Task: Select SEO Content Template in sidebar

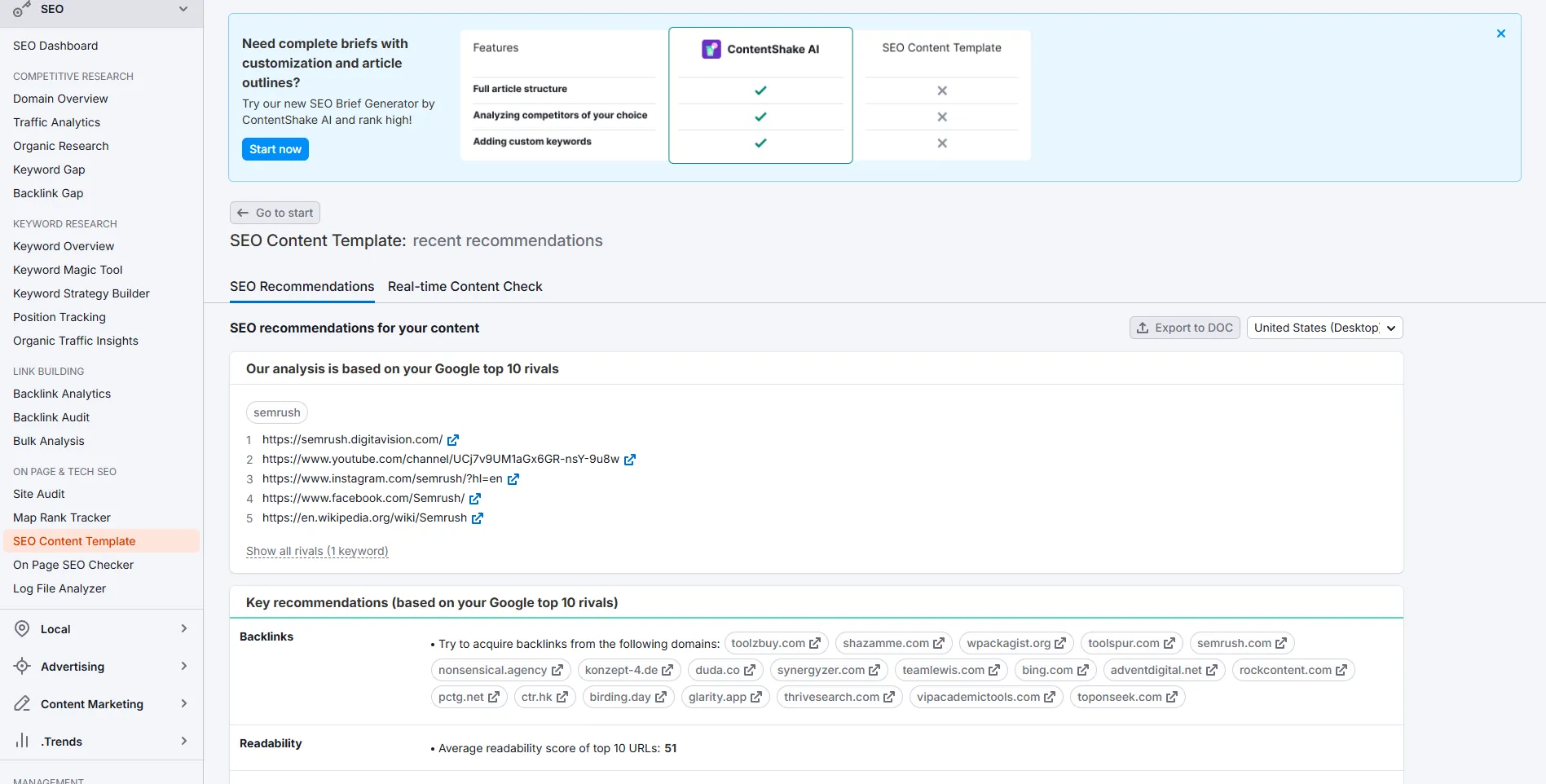Action: point(101,541)
